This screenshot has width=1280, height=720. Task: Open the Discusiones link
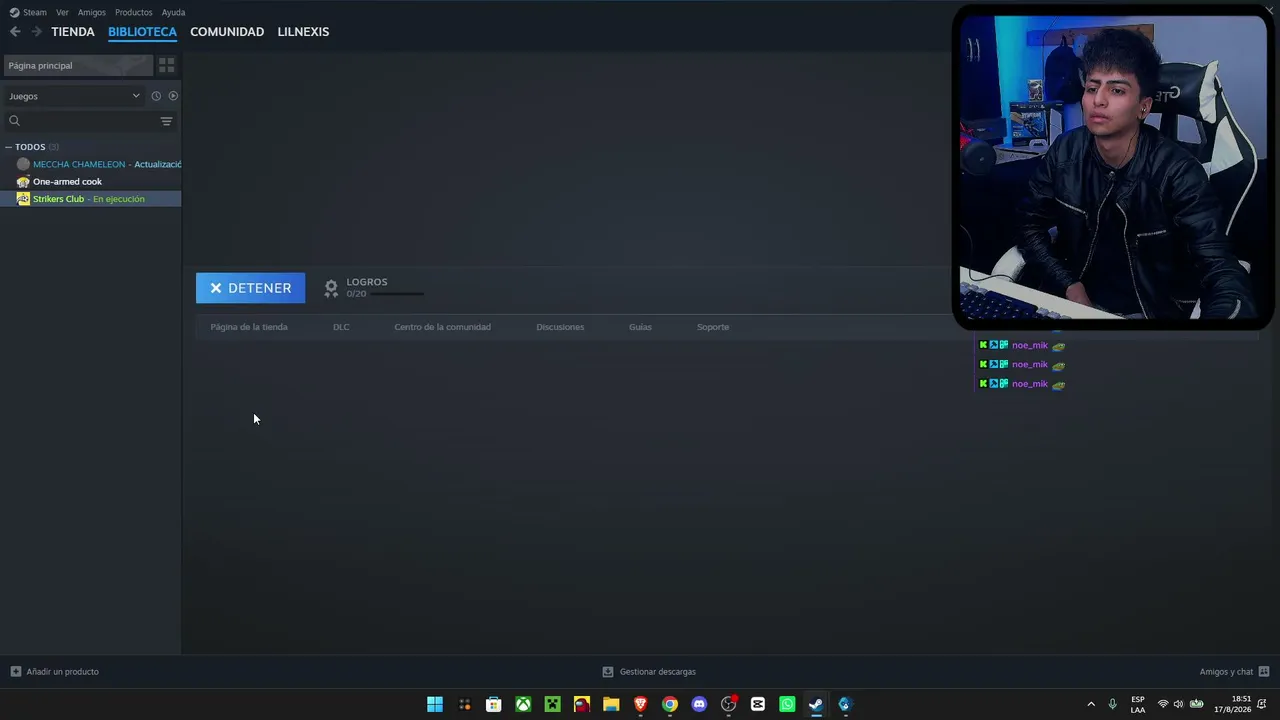point(560,327)
